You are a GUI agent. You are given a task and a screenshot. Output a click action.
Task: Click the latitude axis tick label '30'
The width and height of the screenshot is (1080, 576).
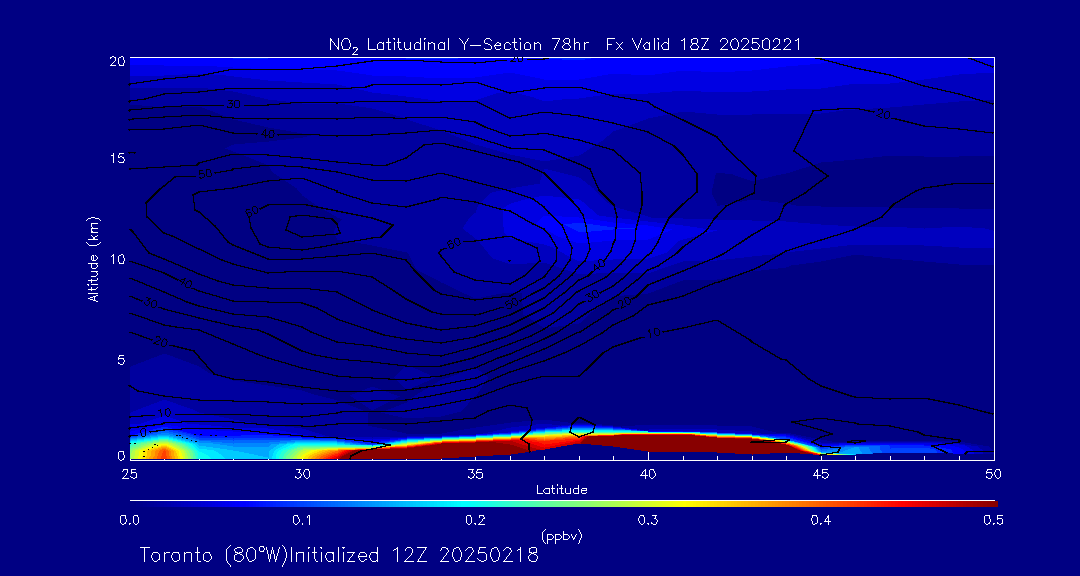[x=302, y=473]
